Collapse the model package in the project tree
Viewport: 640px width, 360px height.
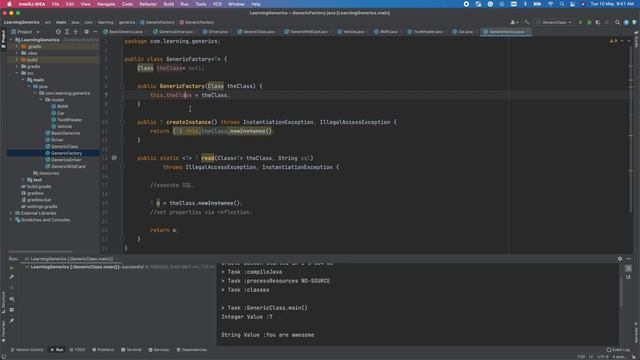pos(41,100)
